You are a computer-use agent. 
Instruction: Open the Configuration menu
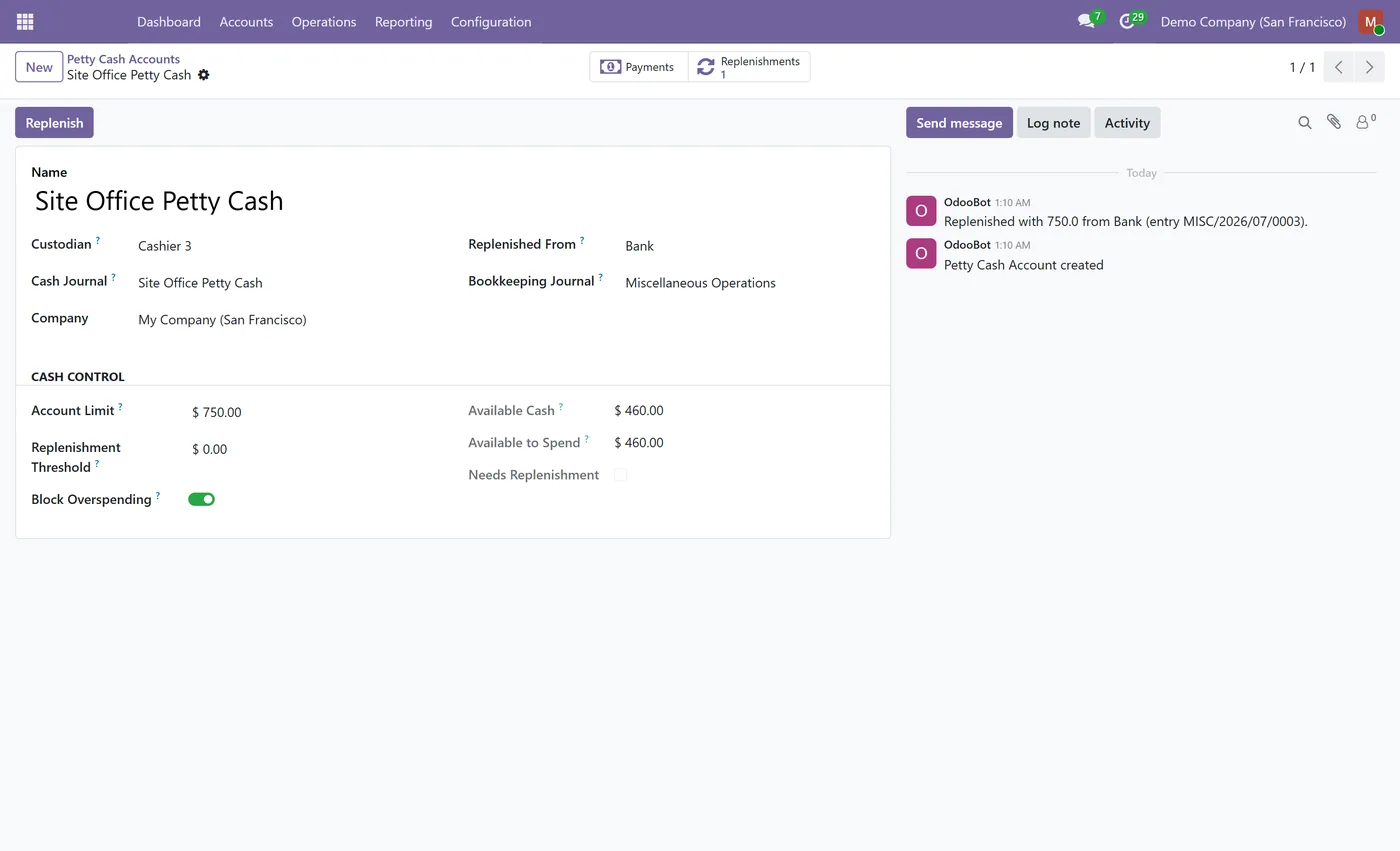pyautogui.click(x=491, y=21)
